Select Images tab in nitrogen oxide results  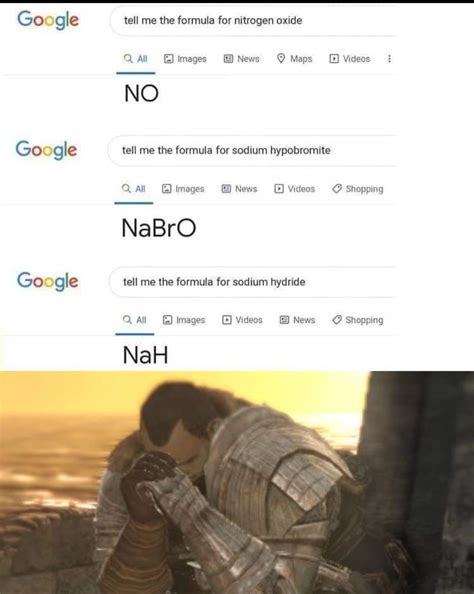[x=185, y=59]
